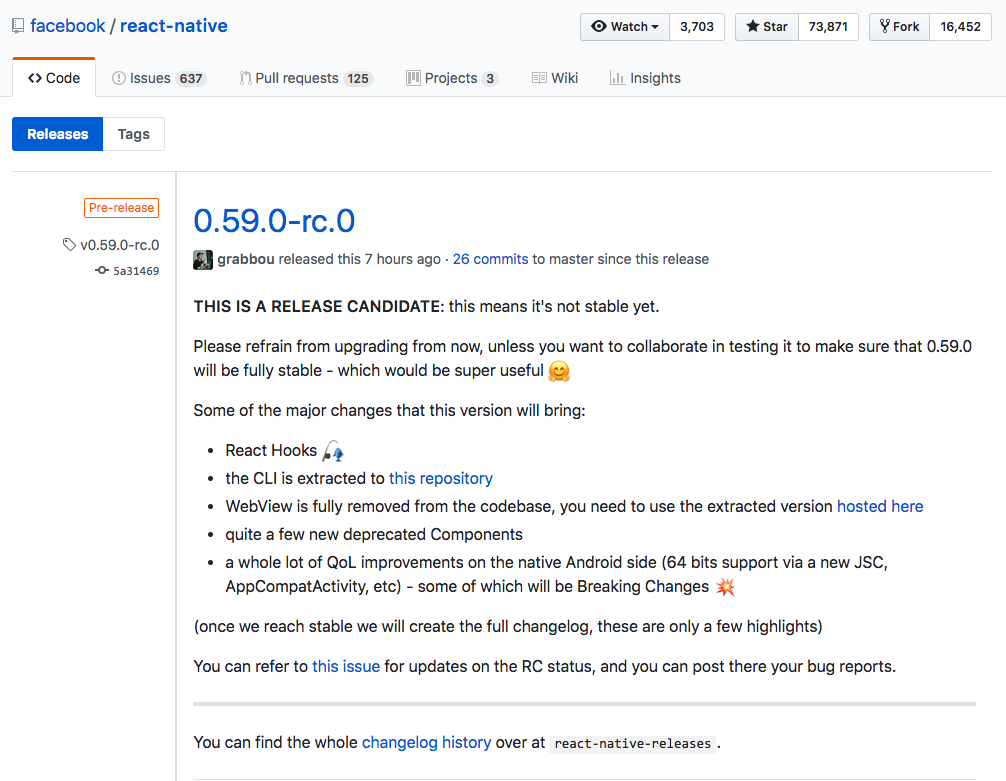Open the 0.59.0-rc.0 release title

[x=274, y=221]
